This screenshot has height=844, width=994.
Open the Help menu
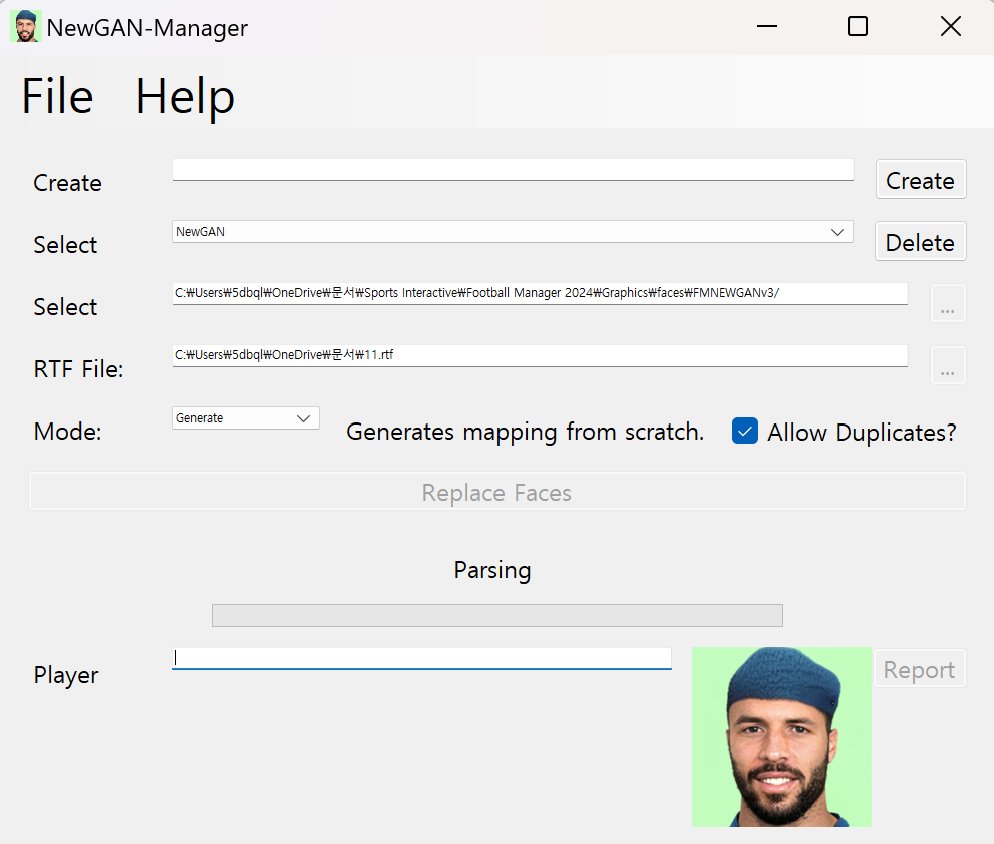tap(185, 97)
